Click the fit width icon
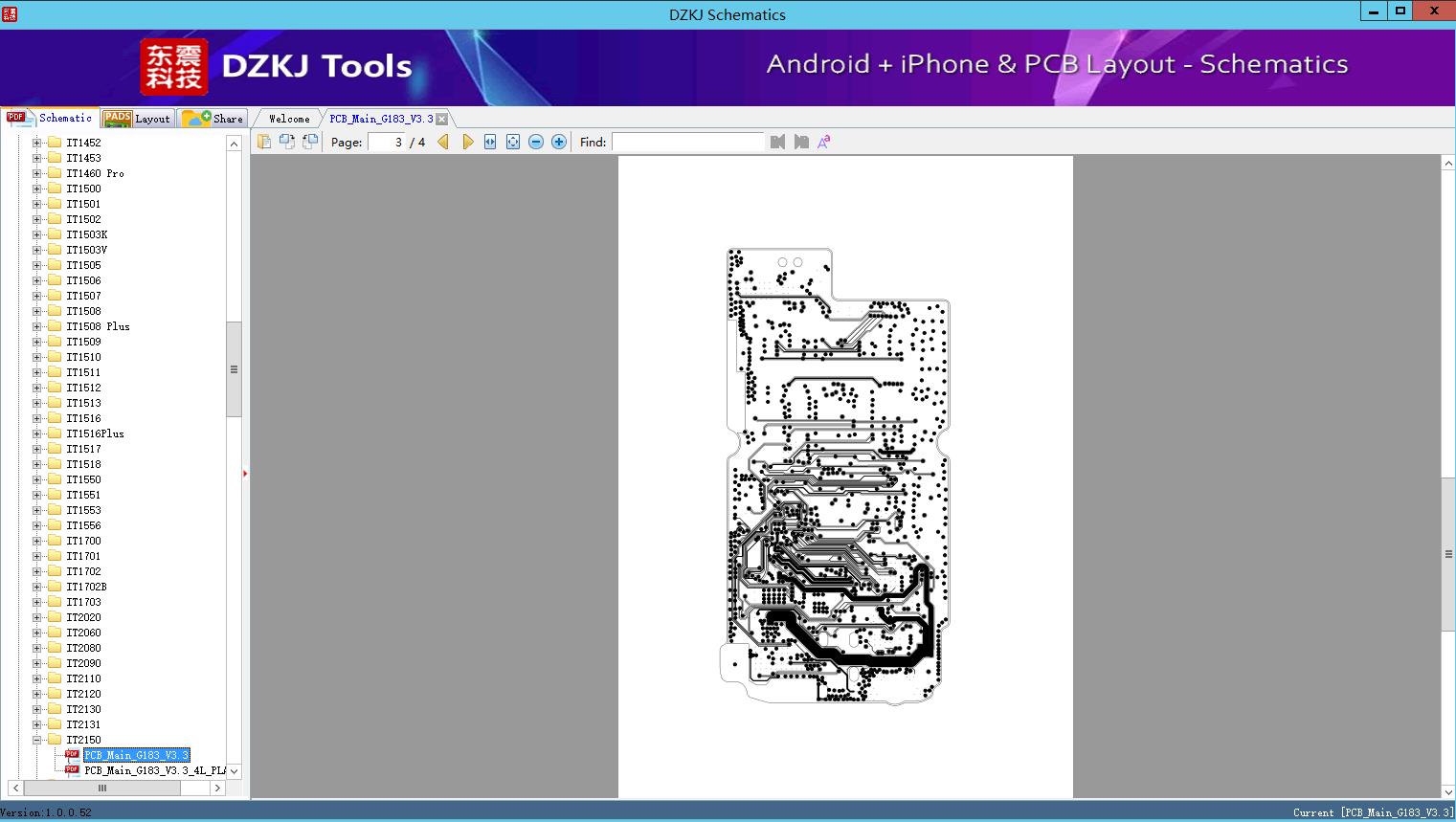 click(490, 142)
